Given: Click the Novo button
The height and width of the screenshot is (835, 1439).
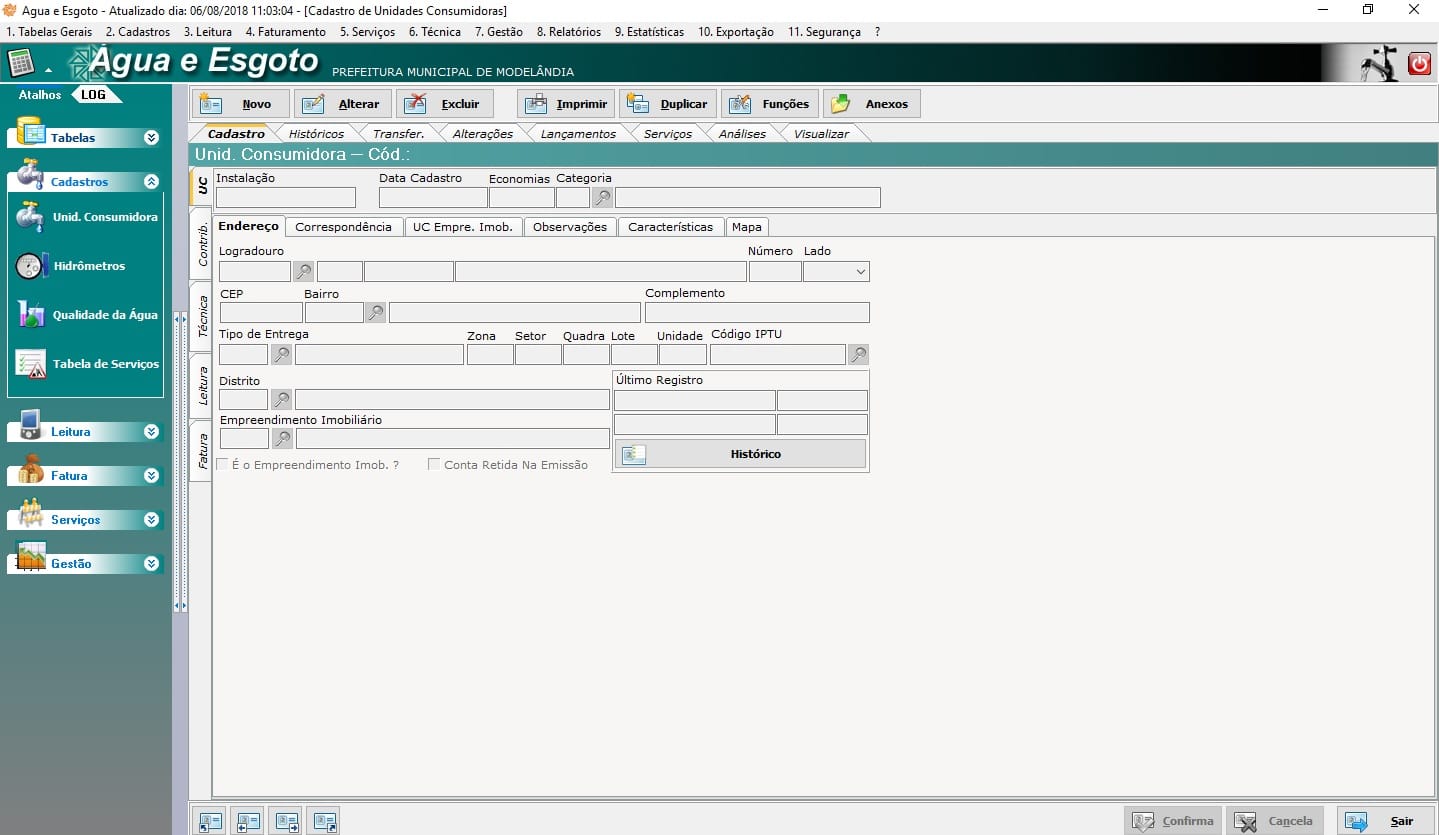Looking at the screenshot, I should pyautogui.click(x=241, y=104).
